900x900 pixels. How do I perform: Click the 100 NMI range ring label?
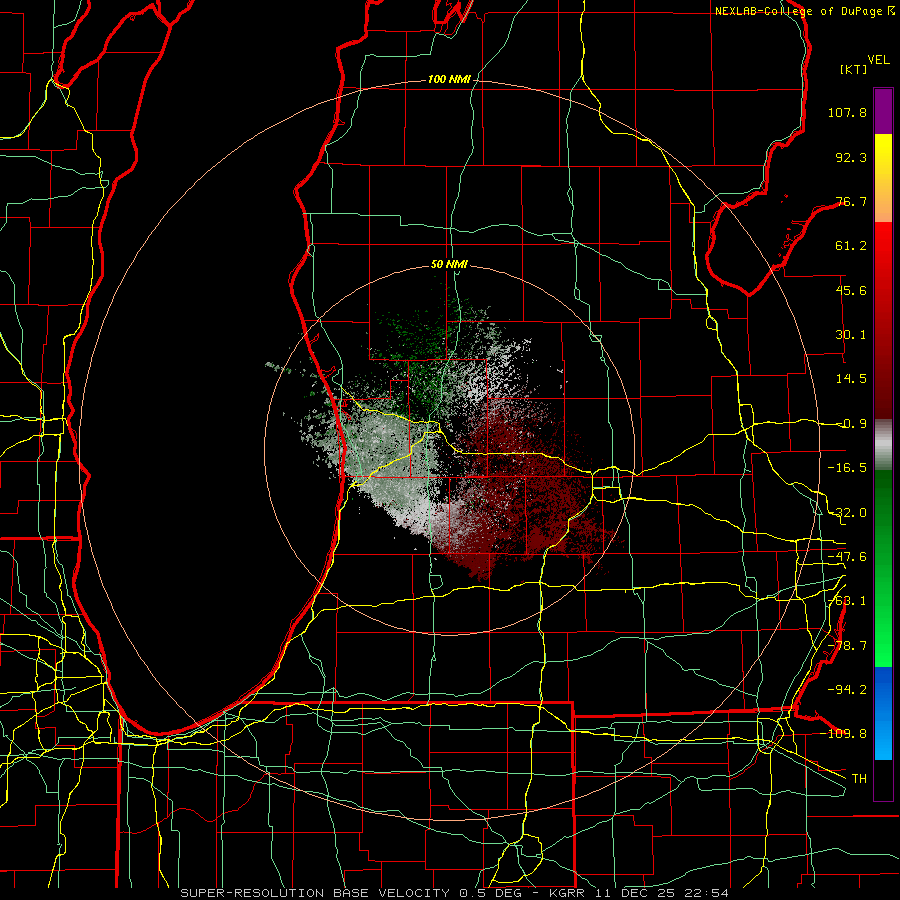449,79
